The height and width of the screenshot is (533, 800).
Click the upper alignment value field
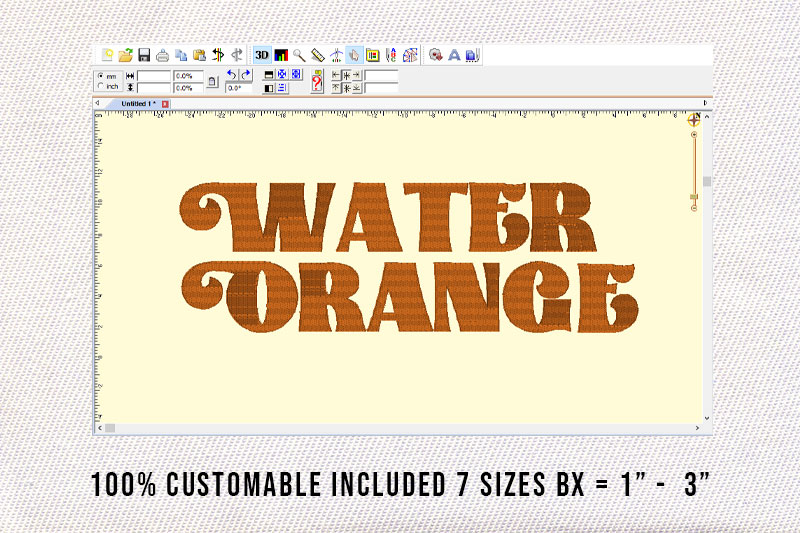click(x=381, y=76)
